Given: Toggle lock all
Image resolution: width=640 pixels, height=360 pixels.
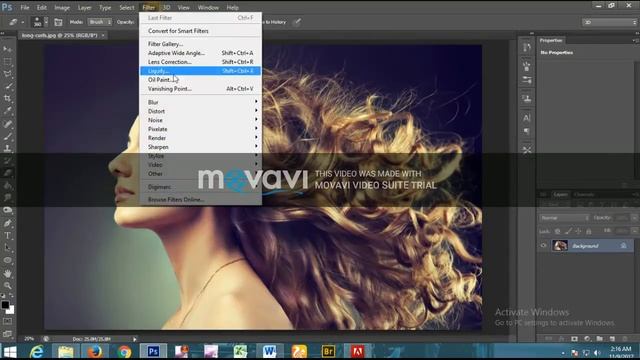Looking at the screenshot, I should click(589, 231).
